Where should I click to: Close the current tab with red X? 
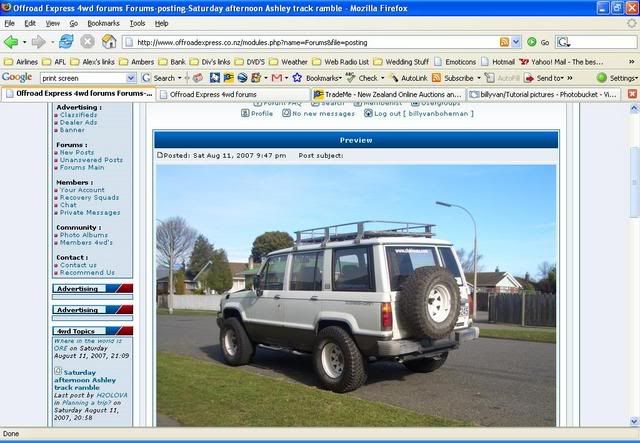click(632, 94)
